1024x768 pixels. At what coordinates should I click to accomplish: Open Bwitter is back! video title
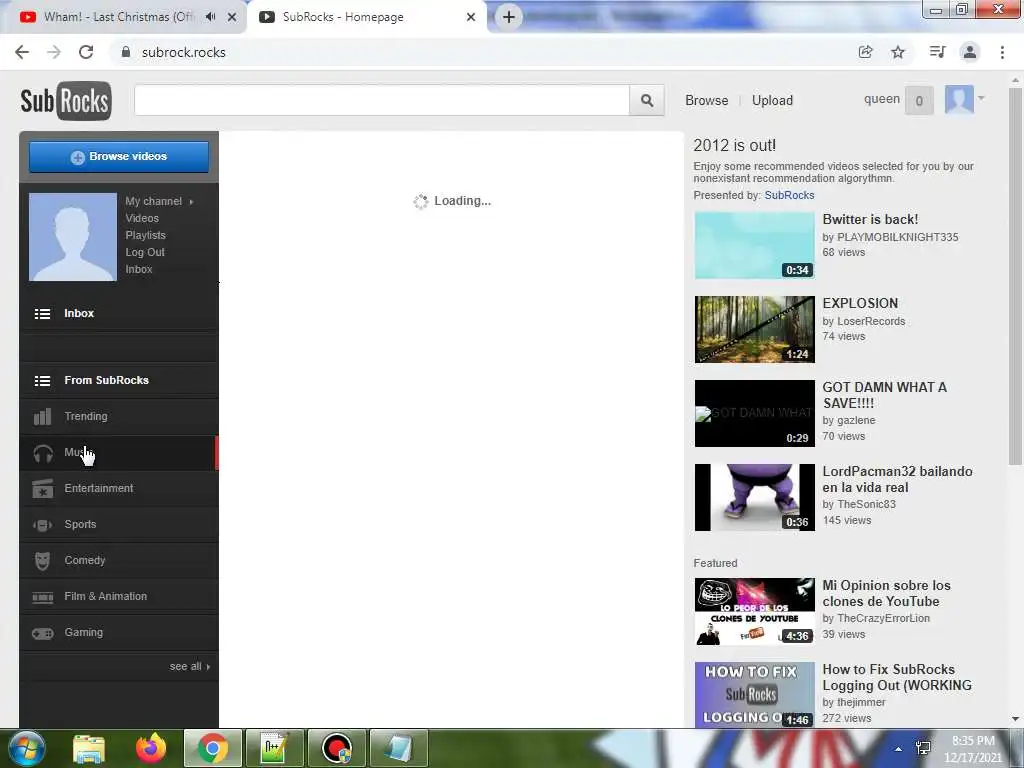pyautogui.click(x=870, y=219)
